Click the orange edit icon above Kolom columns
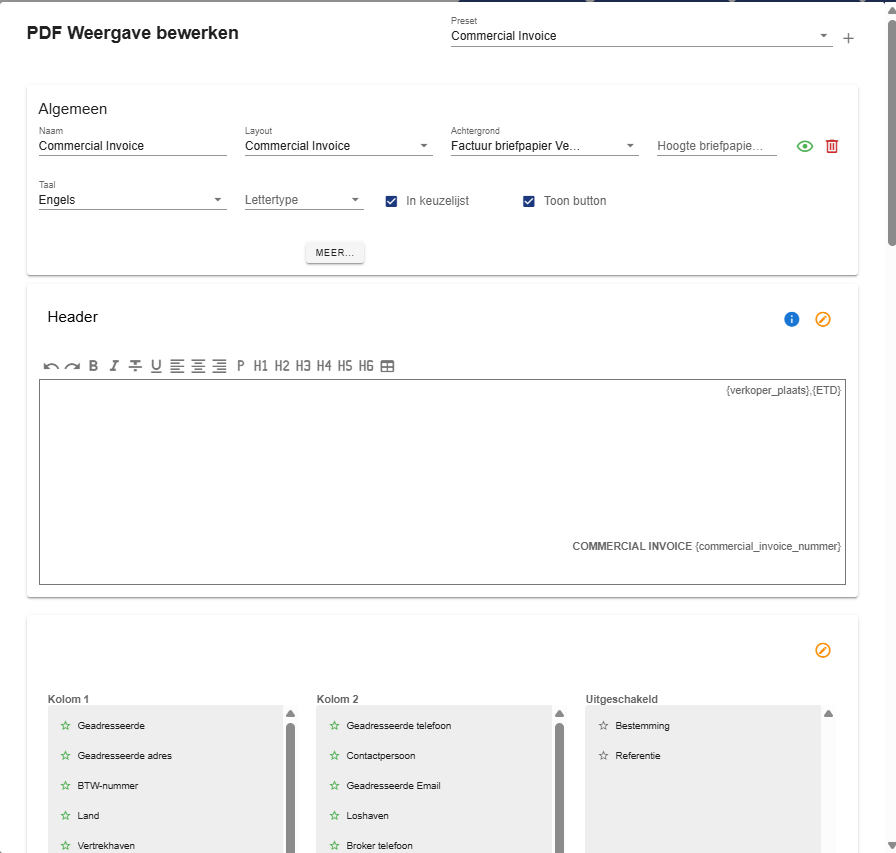This screenshot has height=853, width=896. pos(823,650)
